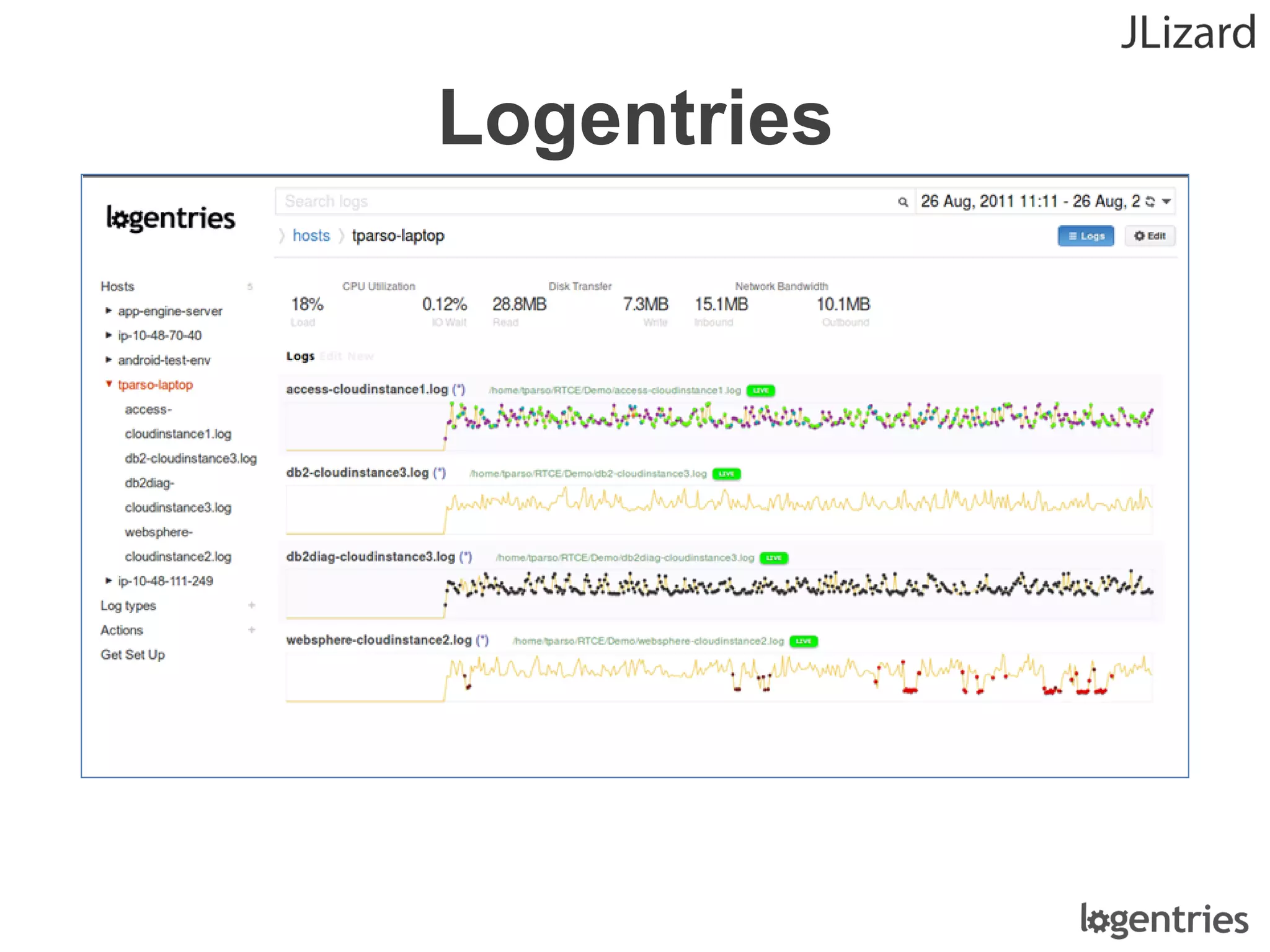Open access-cloudinstance1.log title
This screenshot has width=1270, height=952.
point(367,389)
